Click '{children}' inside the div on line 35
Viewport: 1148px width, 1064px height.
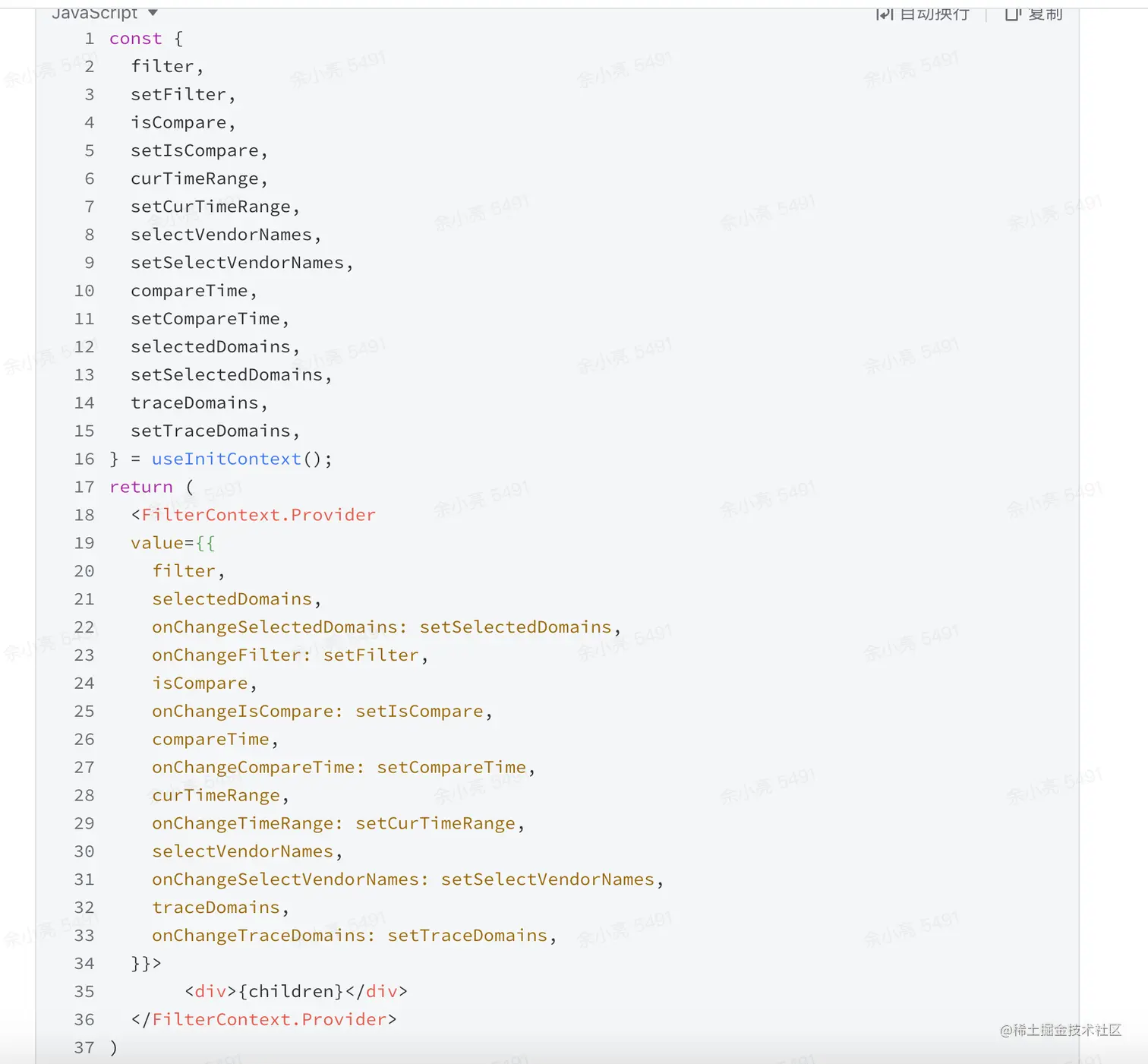(292, 992)
